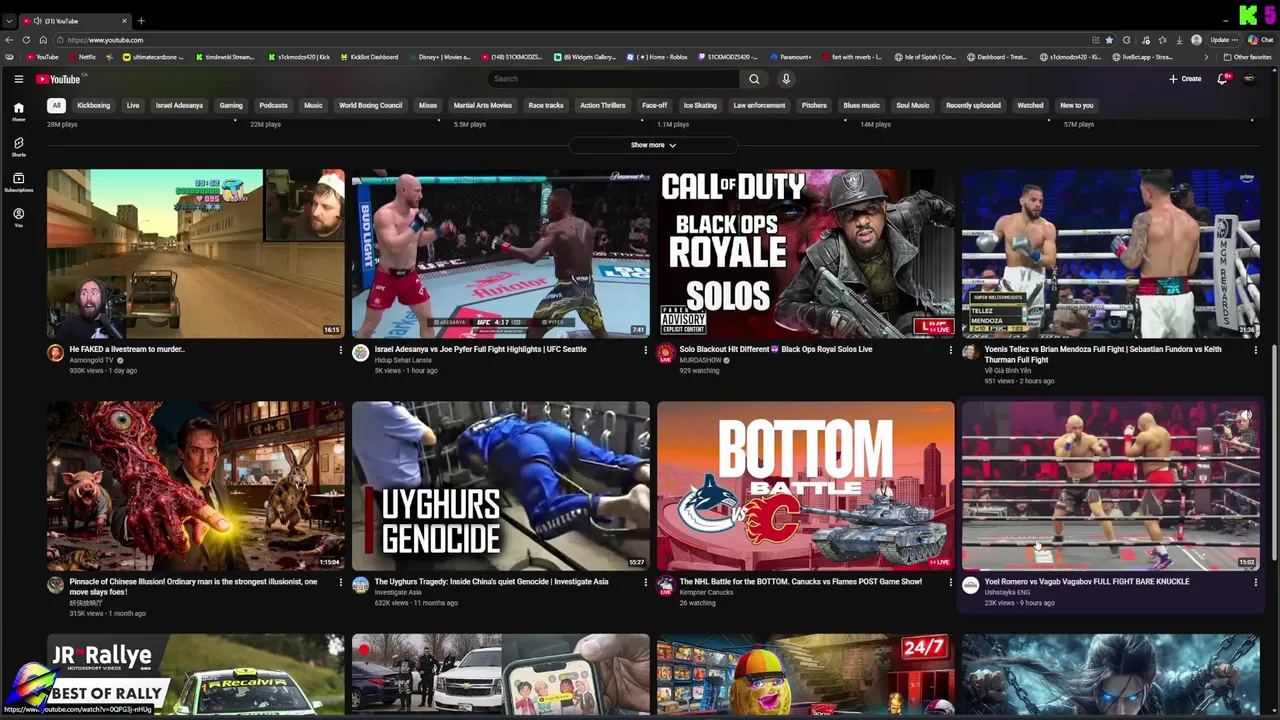Viewport: 1280px width, 720px height.
Task: Reload the page
Action: click(x=25, y=40)
